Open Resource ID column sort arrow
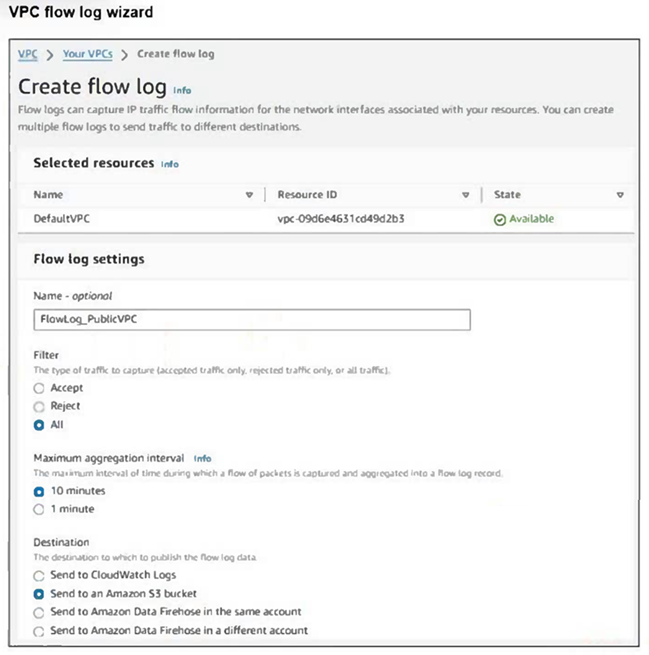 coord(466,195)
